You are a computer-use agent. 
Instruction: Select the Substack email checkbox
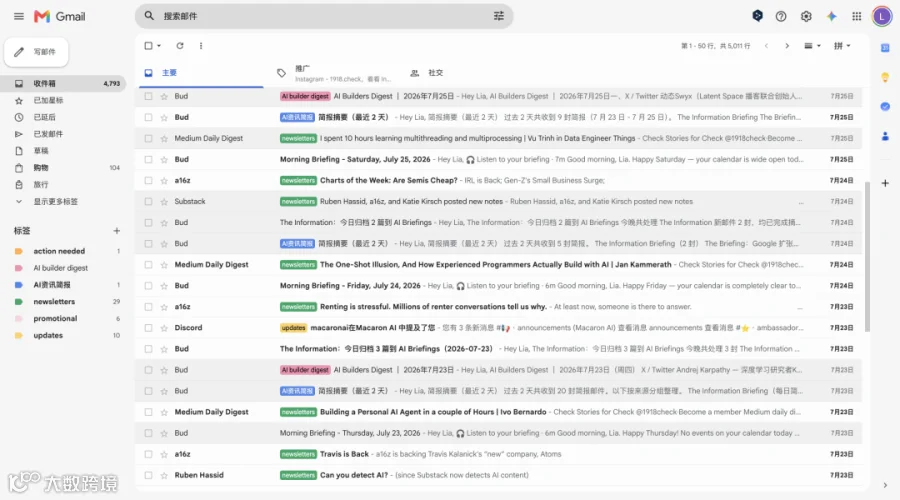pyautogui.click(x=149, y=201)
